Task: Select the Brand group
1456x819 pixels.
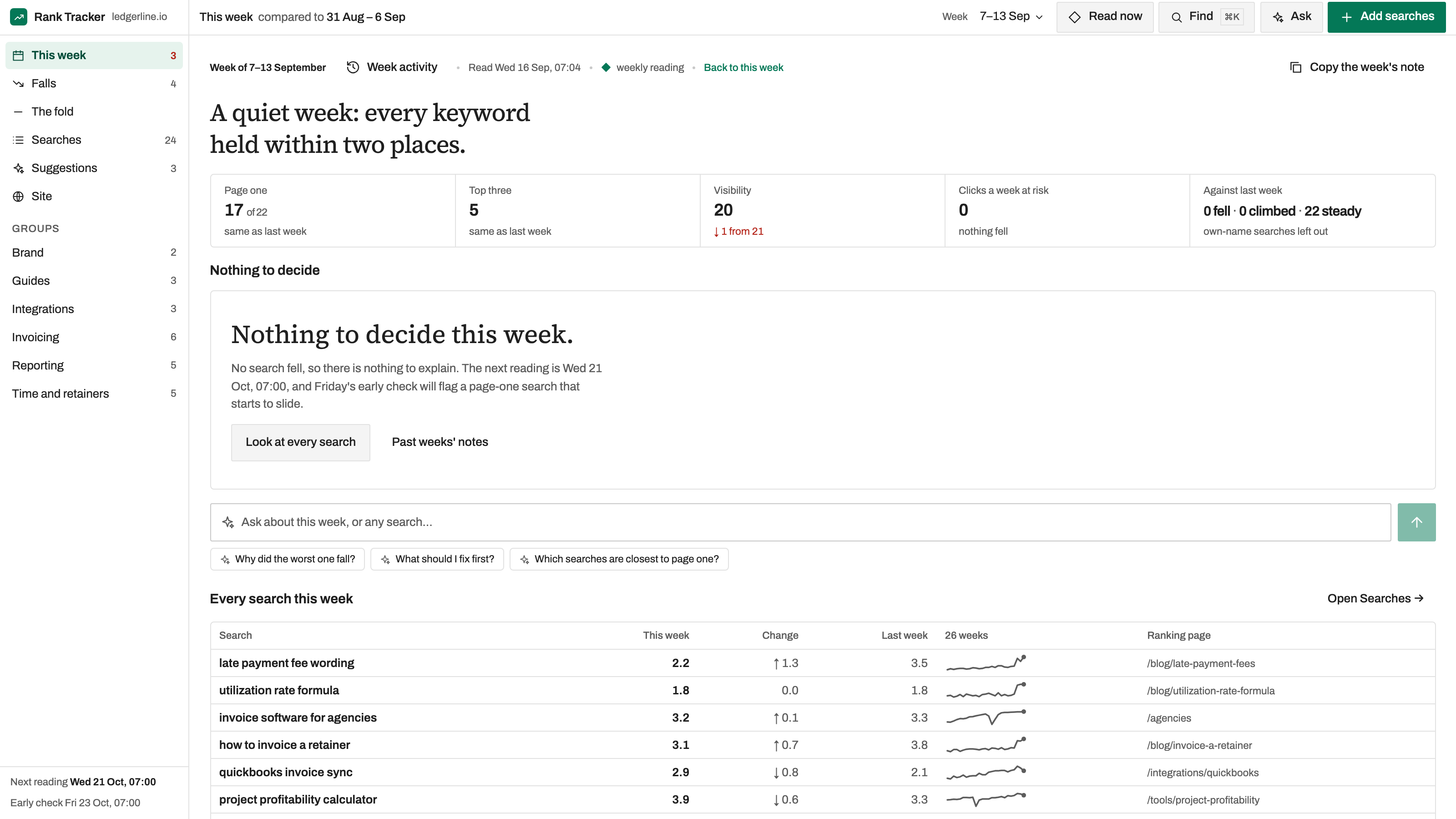Action: pos(94,253)
